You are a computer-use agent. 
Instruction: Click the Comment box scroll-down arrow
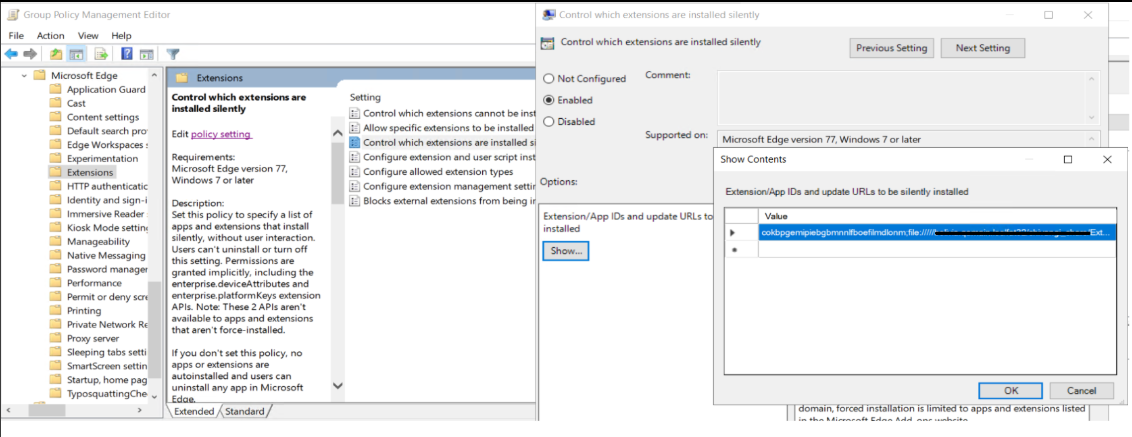coord(1092,116)
